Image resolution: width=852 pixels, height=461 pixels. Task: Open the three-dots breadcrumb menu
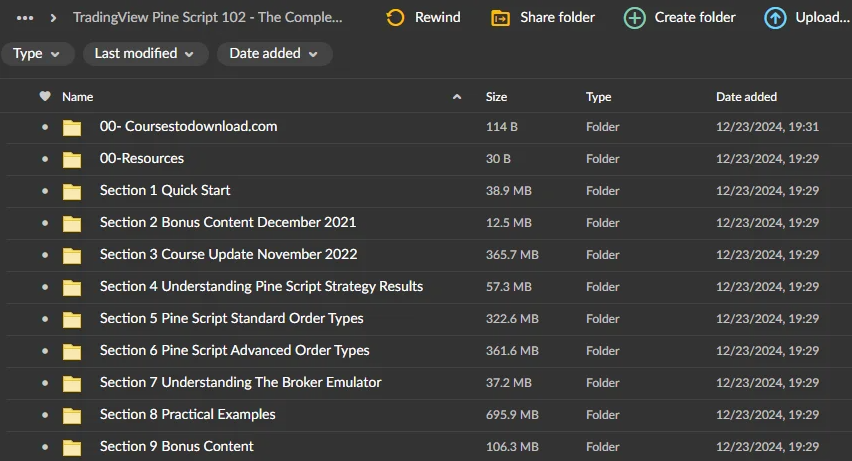(25, 18)
